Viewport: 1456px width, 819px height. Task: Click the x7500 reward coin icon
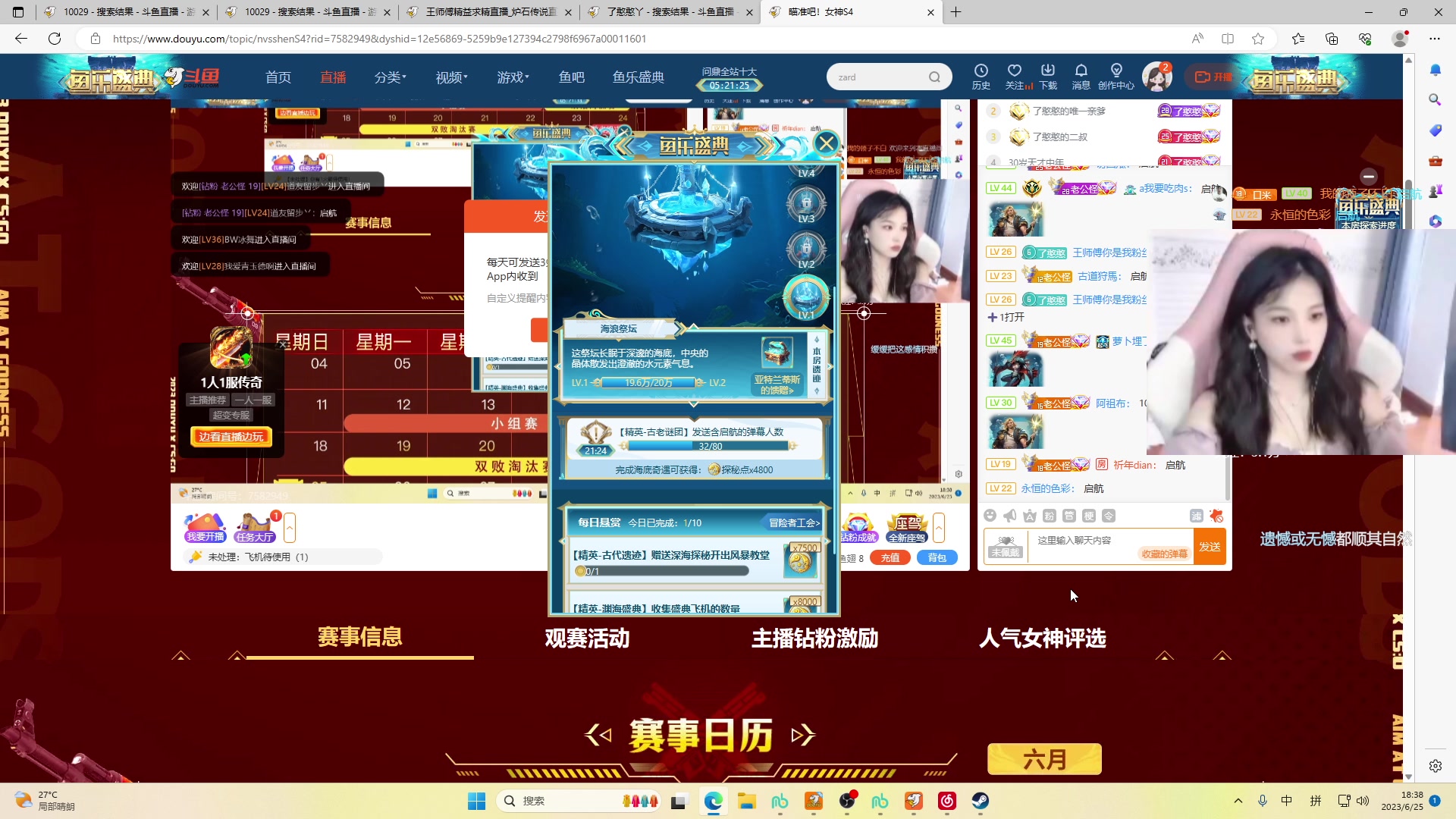(x=801, y=560)
